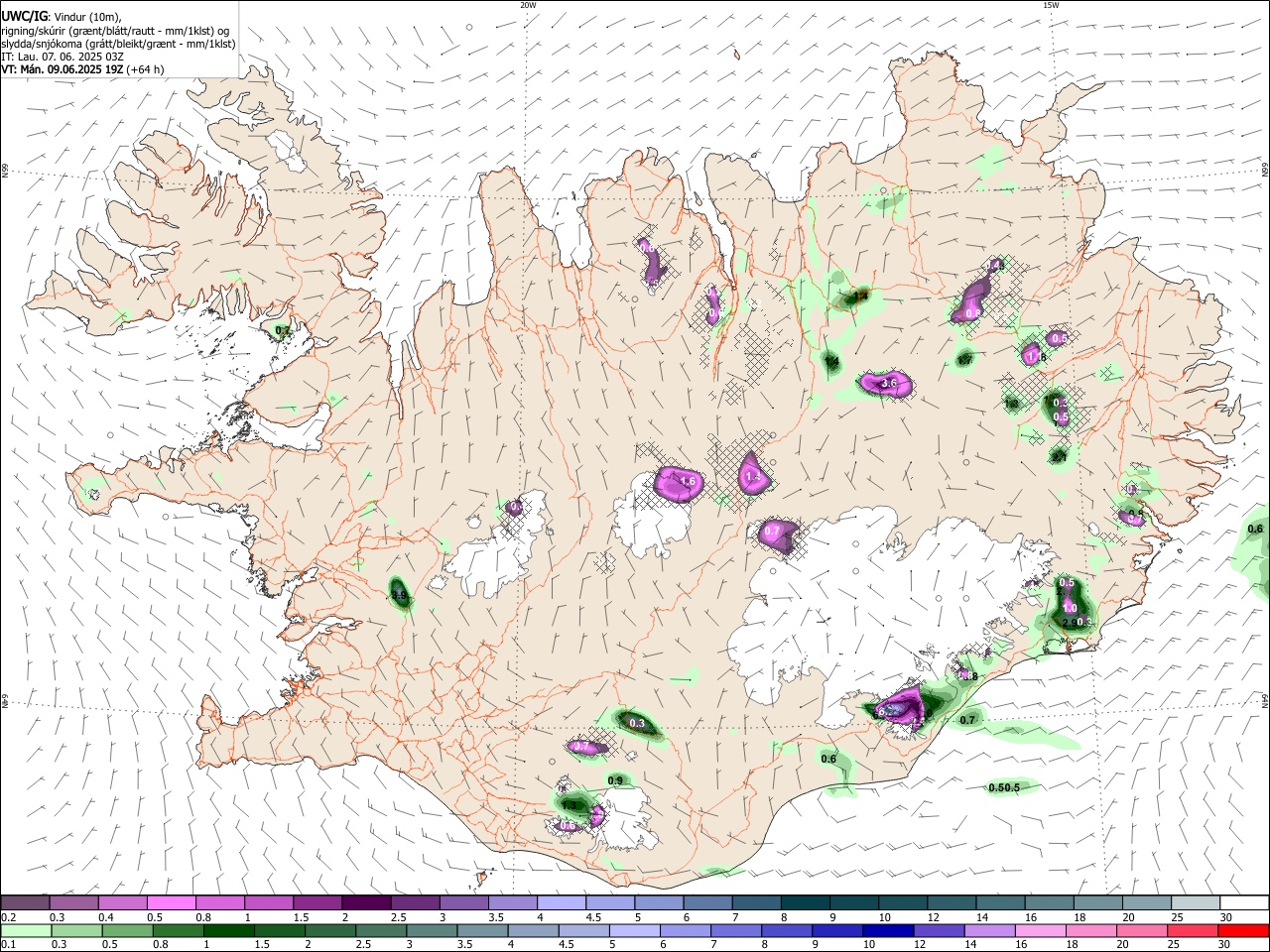
Task: Select bottom legend swatch between 5 and 6
Action: click(635, 930)
